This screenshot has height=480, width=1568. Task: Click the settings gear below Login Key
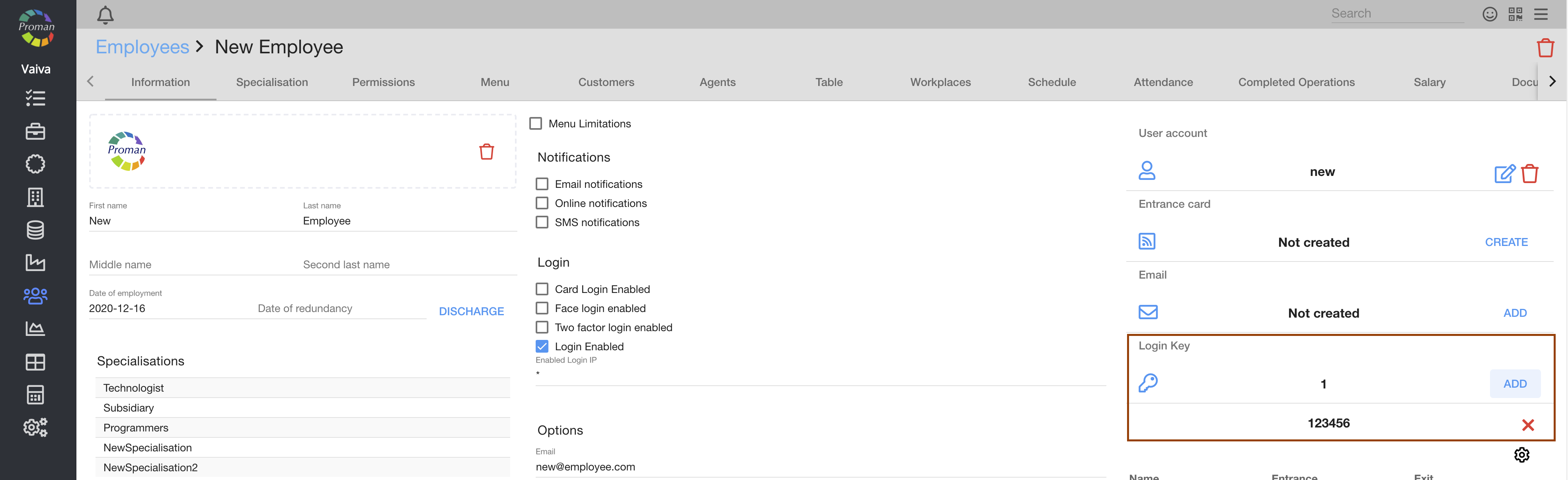(x=1521, y=455)
